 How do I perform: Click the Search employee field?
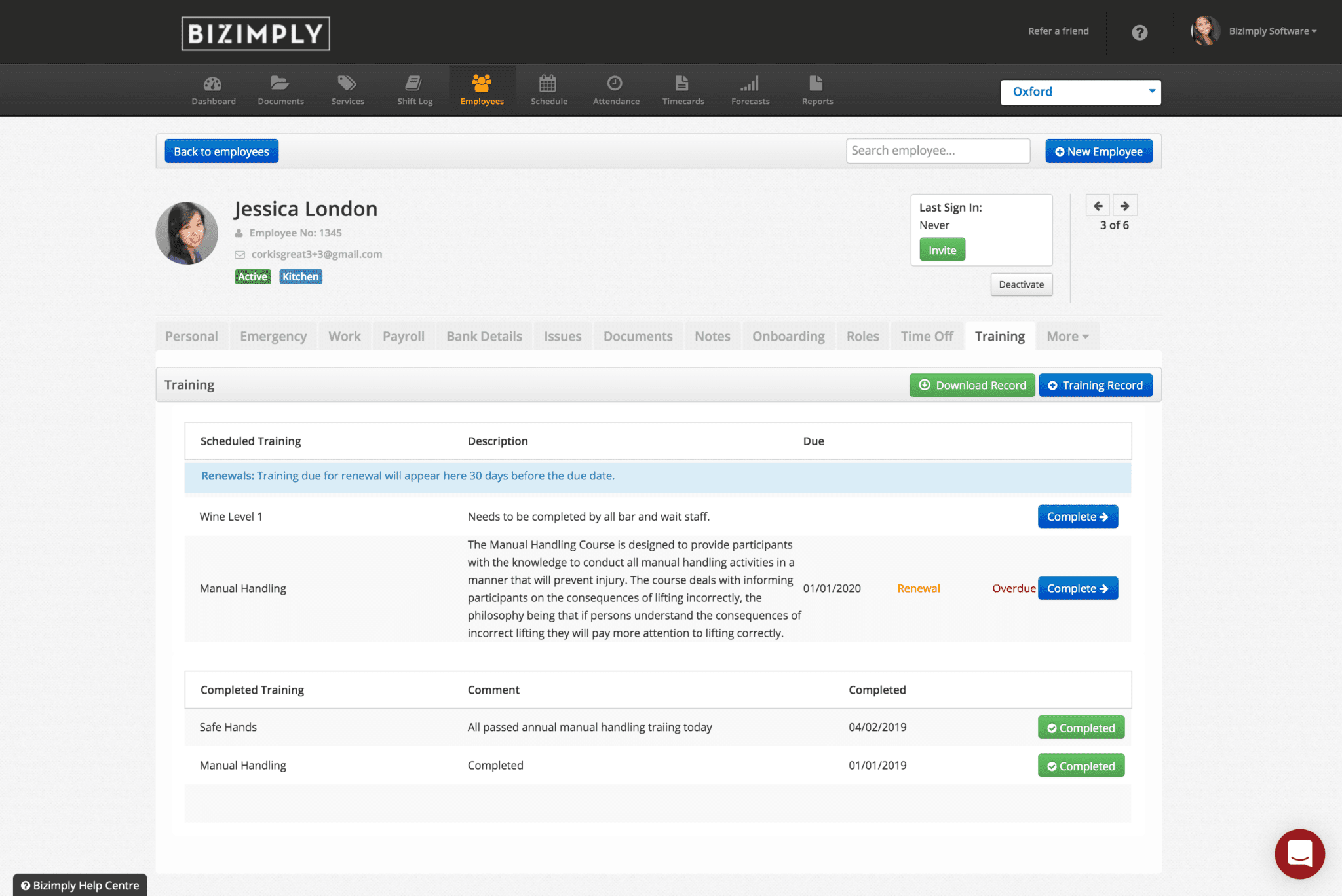(937, 151)
